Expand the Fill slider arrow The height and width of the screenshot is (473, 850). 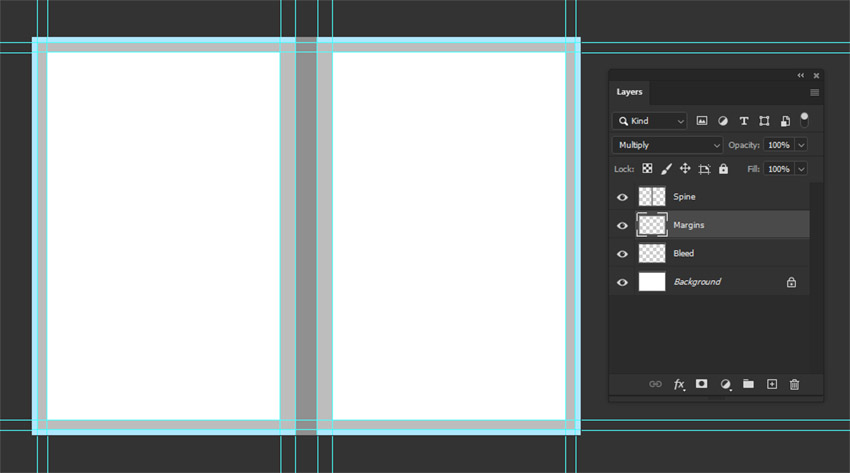pyautogui.click(x=801, y=169)
